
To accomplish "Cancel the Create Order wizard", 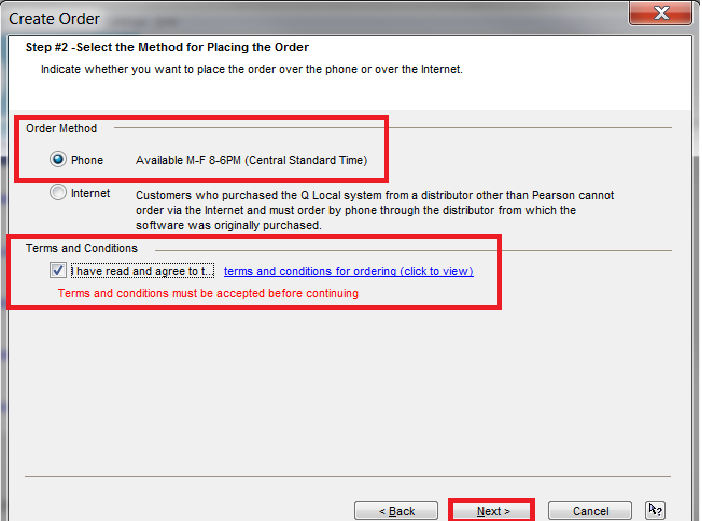I will pyautogui.click(x=590, y=511).
